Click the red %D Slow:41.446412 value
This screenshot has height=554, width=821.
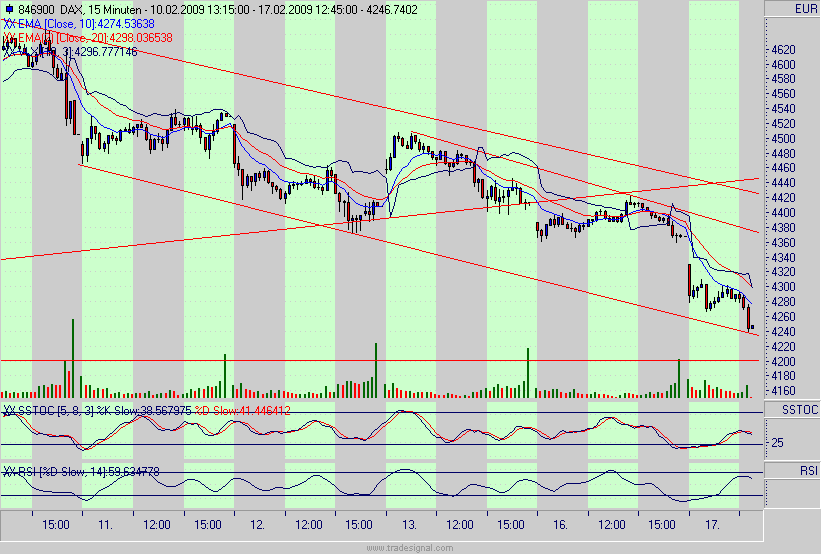(242, 411)
